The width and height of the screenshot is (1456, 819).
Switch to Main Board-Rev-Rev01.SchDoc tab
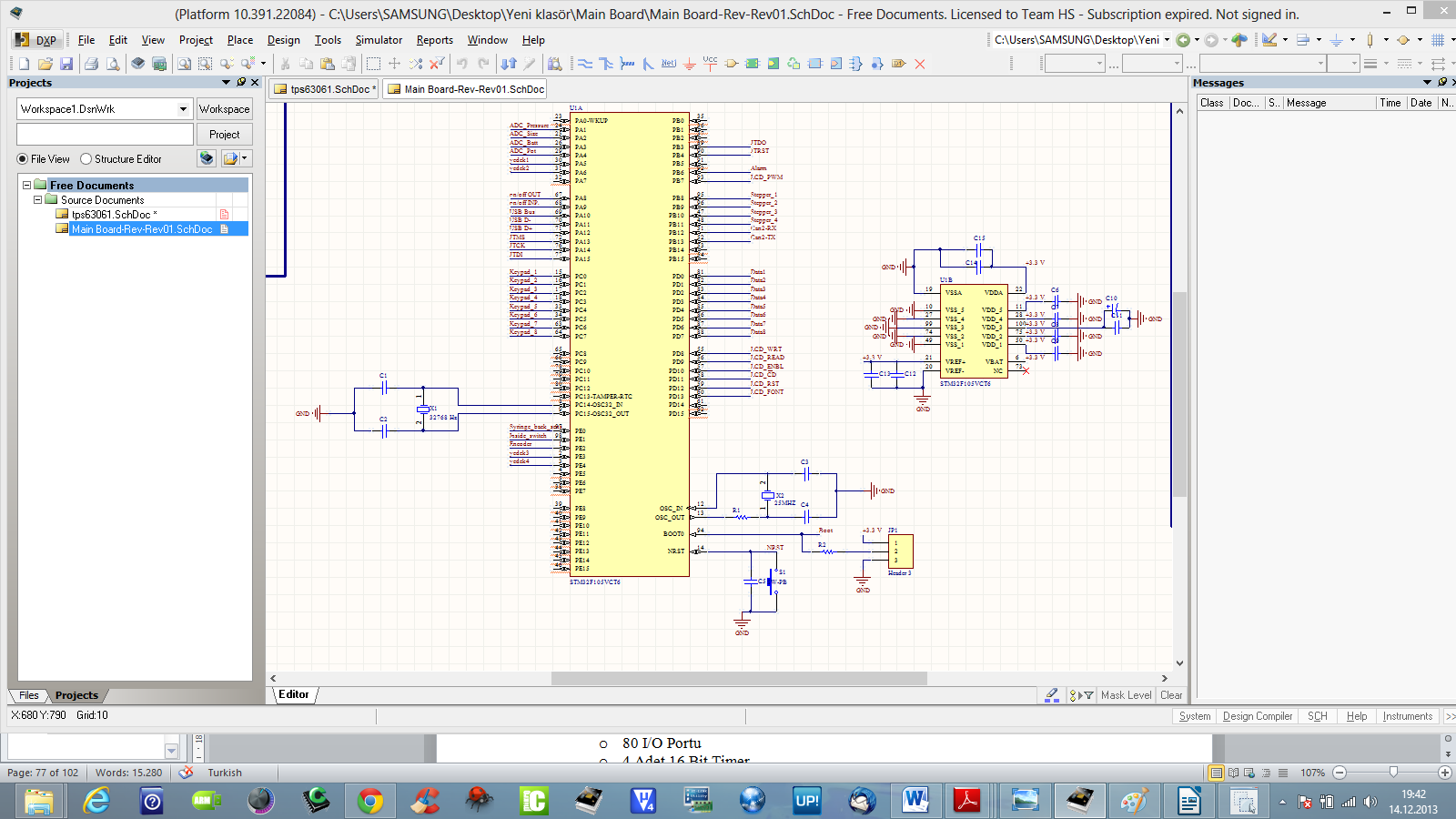(x=465, y=89)
